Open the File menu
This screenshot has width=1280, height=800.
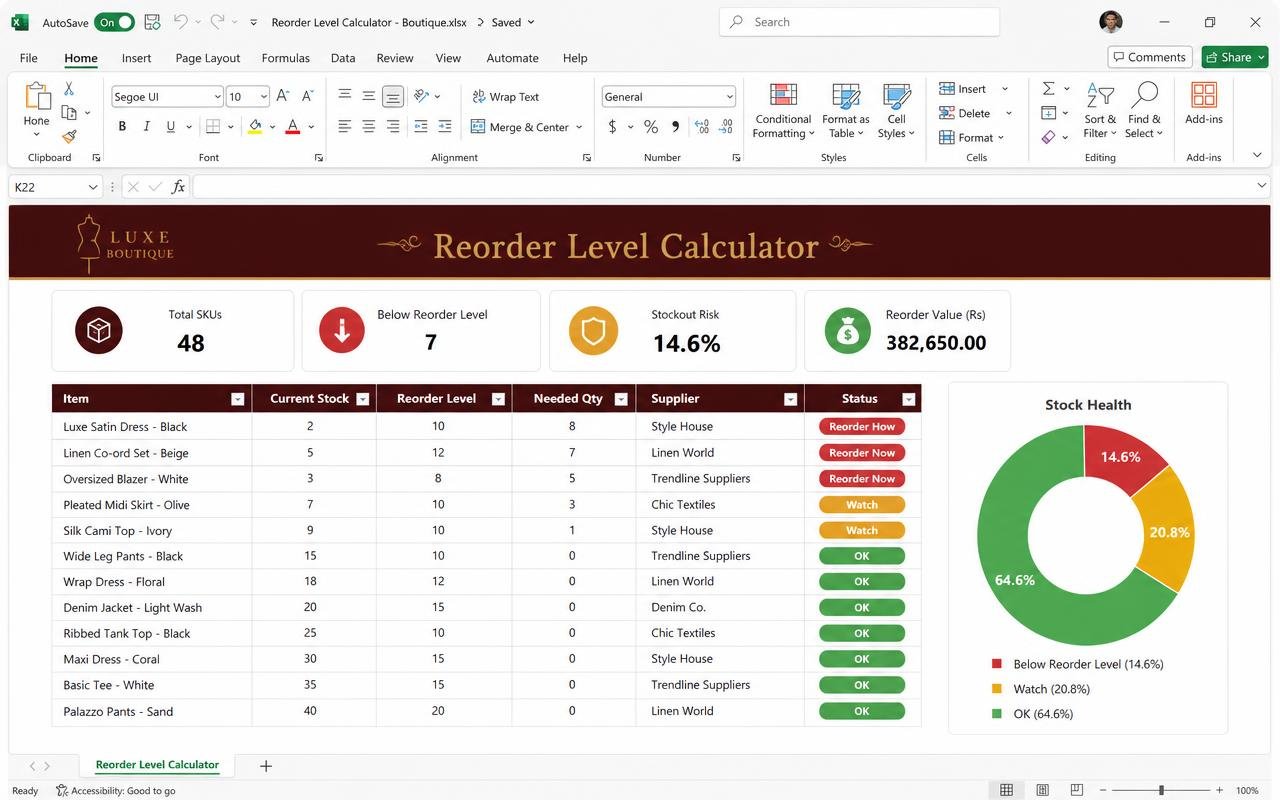(x=29, y=58)
